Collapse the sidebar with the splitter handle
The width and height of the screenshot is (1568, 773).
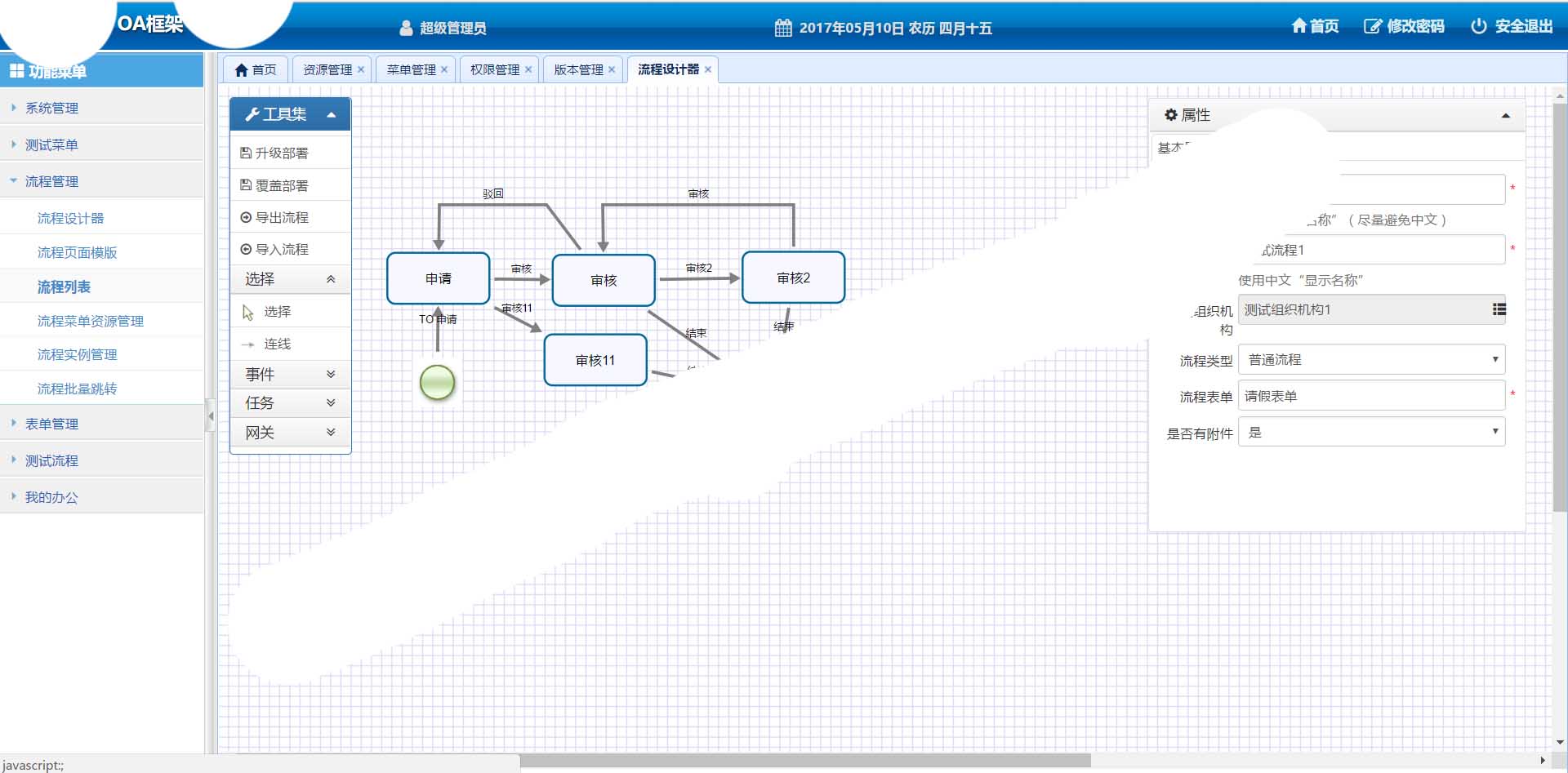211,416
